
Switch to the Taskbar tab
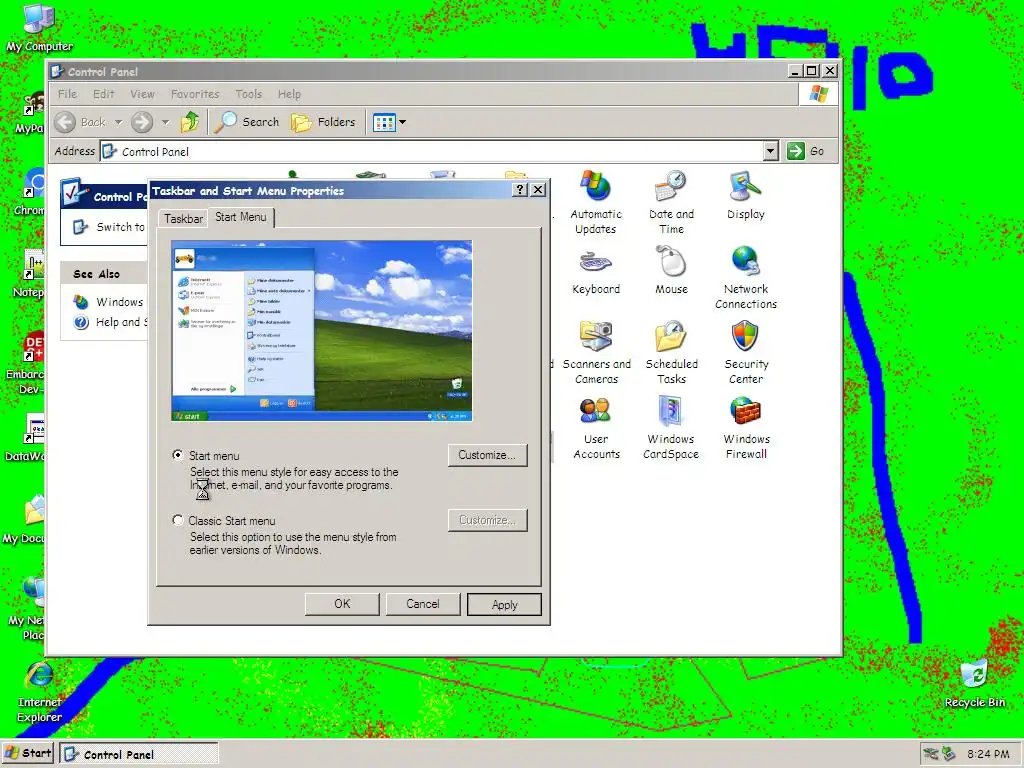click(183, 219)
